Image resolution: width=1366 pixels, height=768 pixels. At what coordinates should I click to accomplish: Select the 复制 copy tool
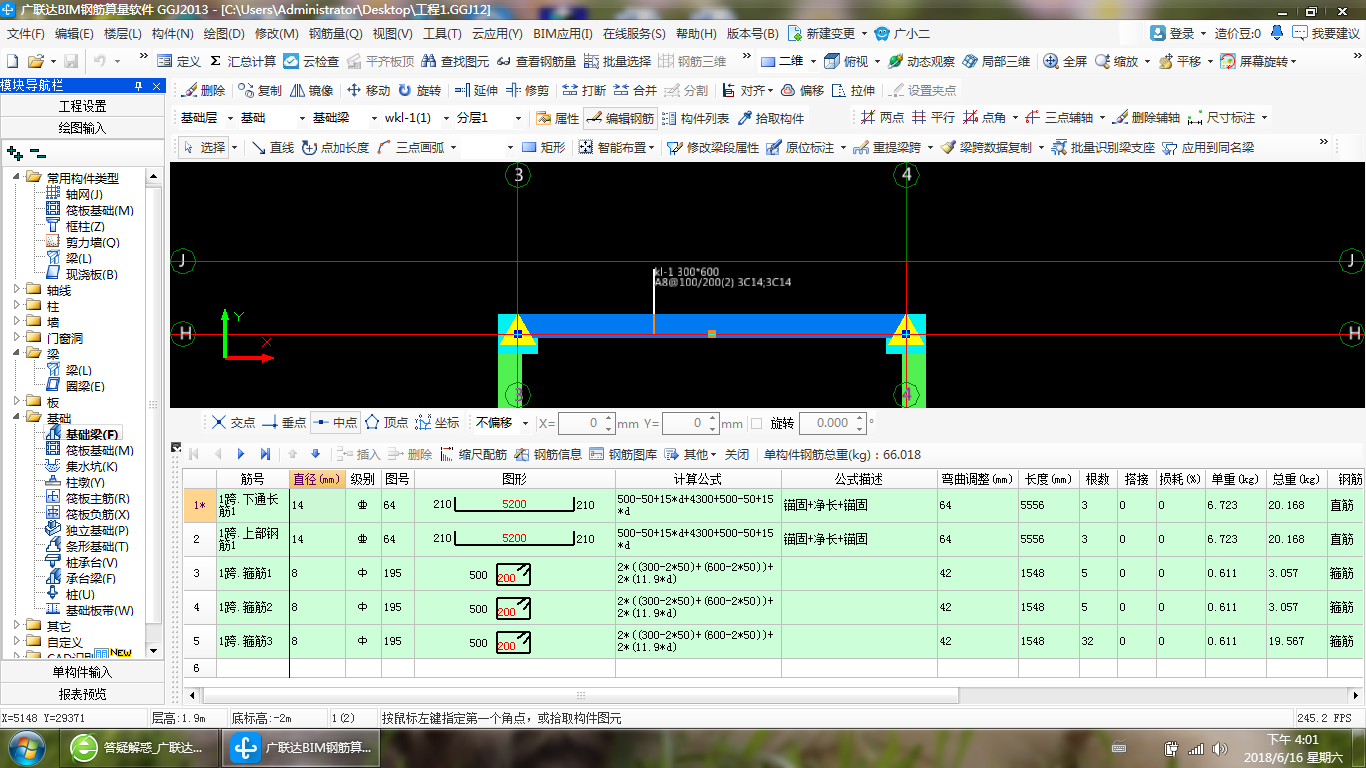(259, 90)
